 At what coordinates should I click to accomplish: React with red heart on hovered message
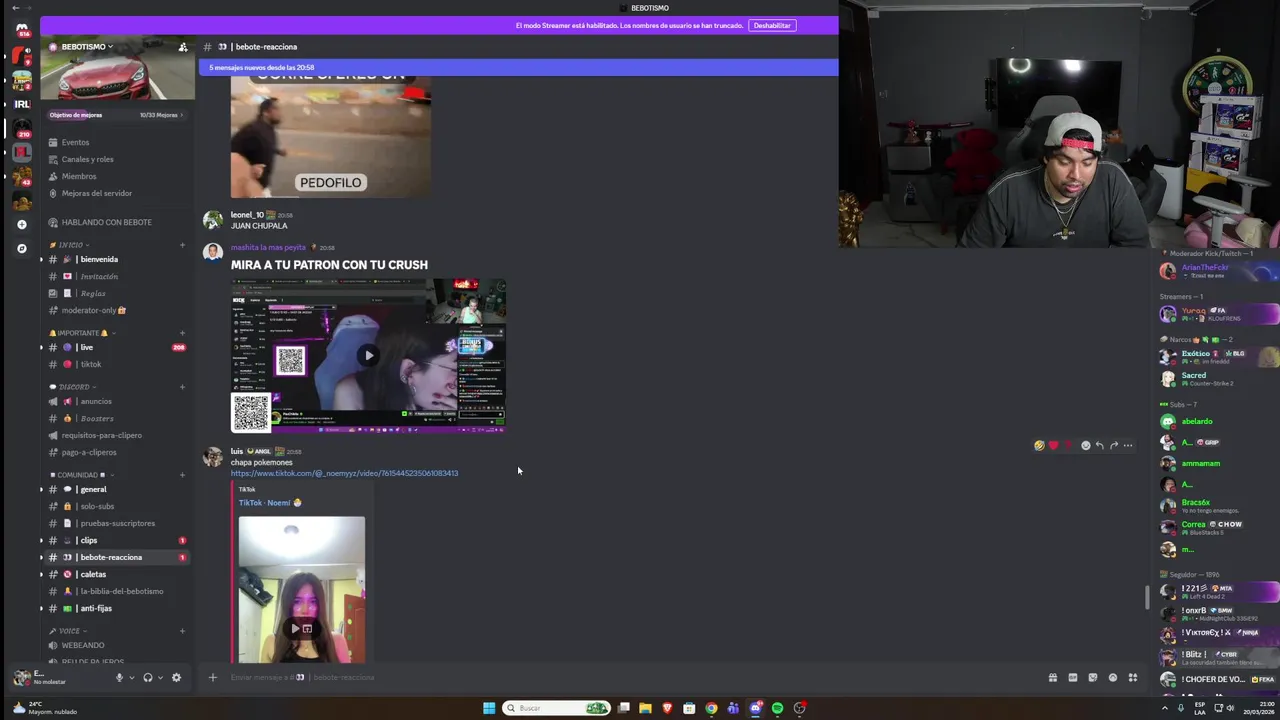1053,445
